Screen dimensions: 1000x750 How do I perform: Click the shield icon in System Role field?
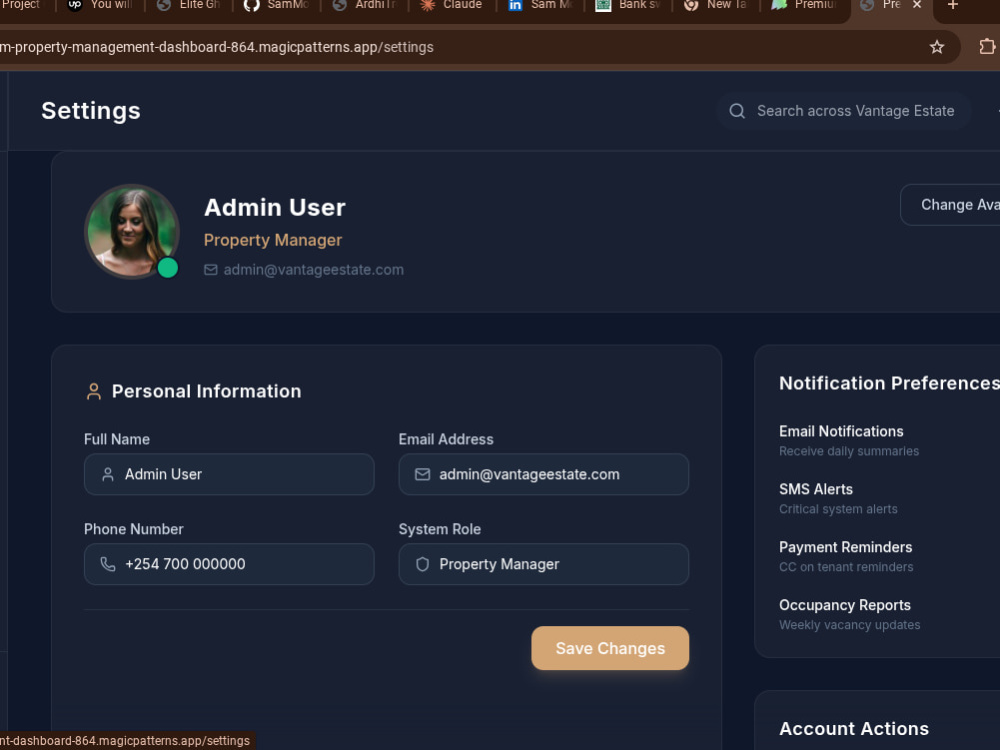422,564
